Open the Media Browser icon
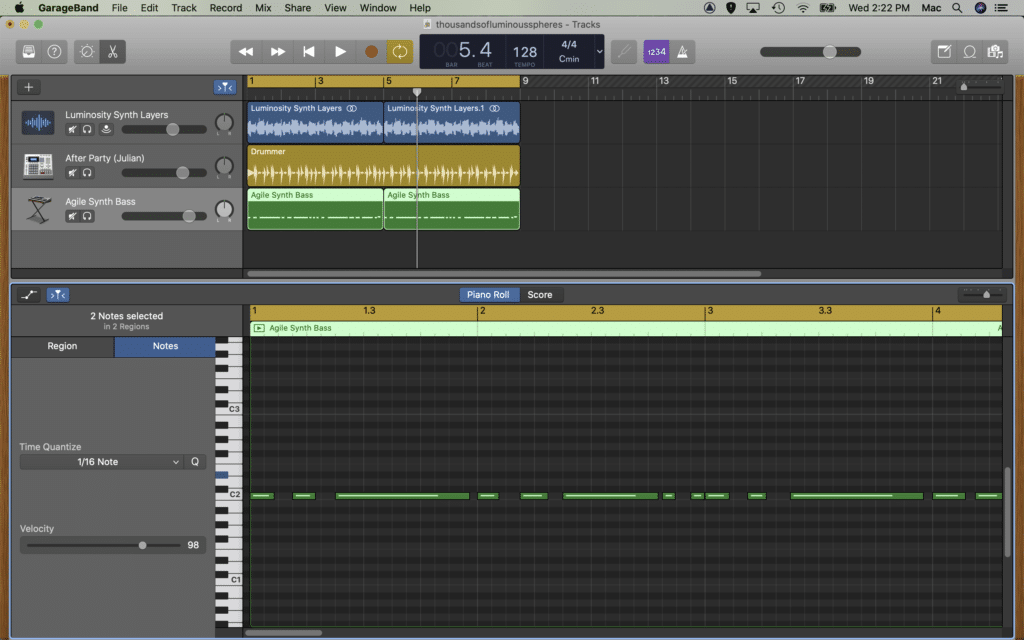Image resolution: width=1024 pixels, height=640 pixels. coord(995,51)
